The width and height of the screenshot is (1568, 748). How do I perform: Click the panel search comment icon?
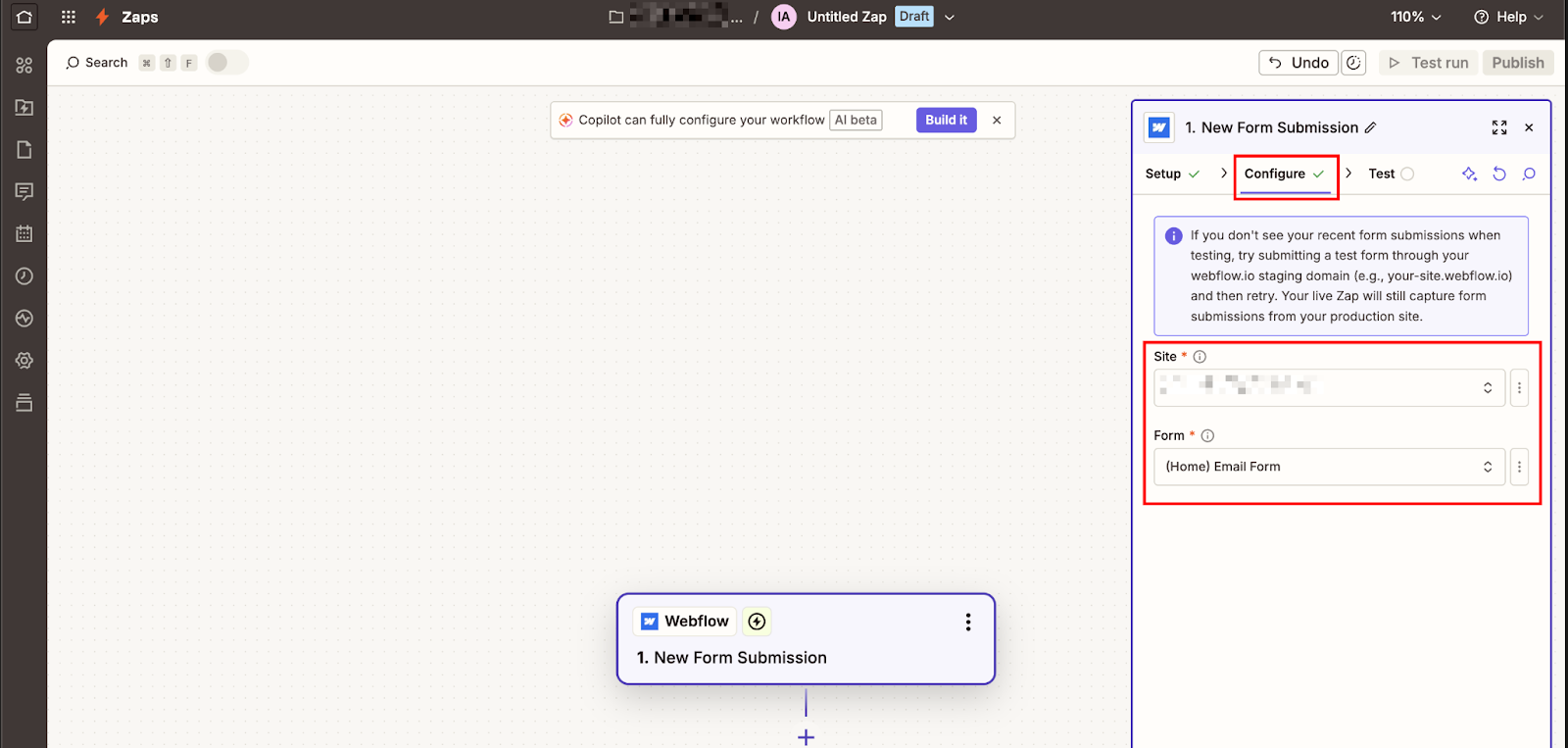(x=1529, y=174)
